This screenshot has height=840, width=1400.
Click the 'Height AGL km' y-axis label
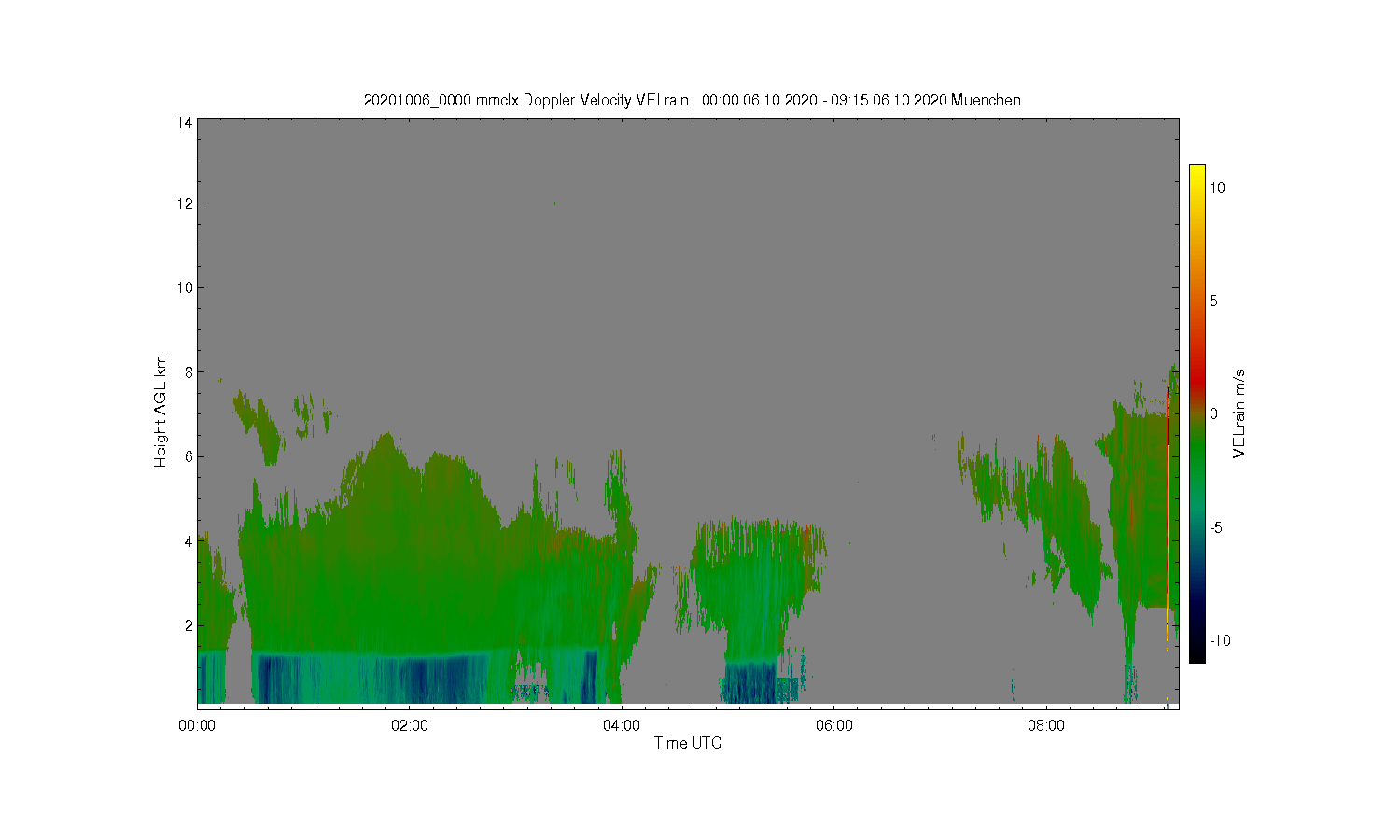pos(161,412)
